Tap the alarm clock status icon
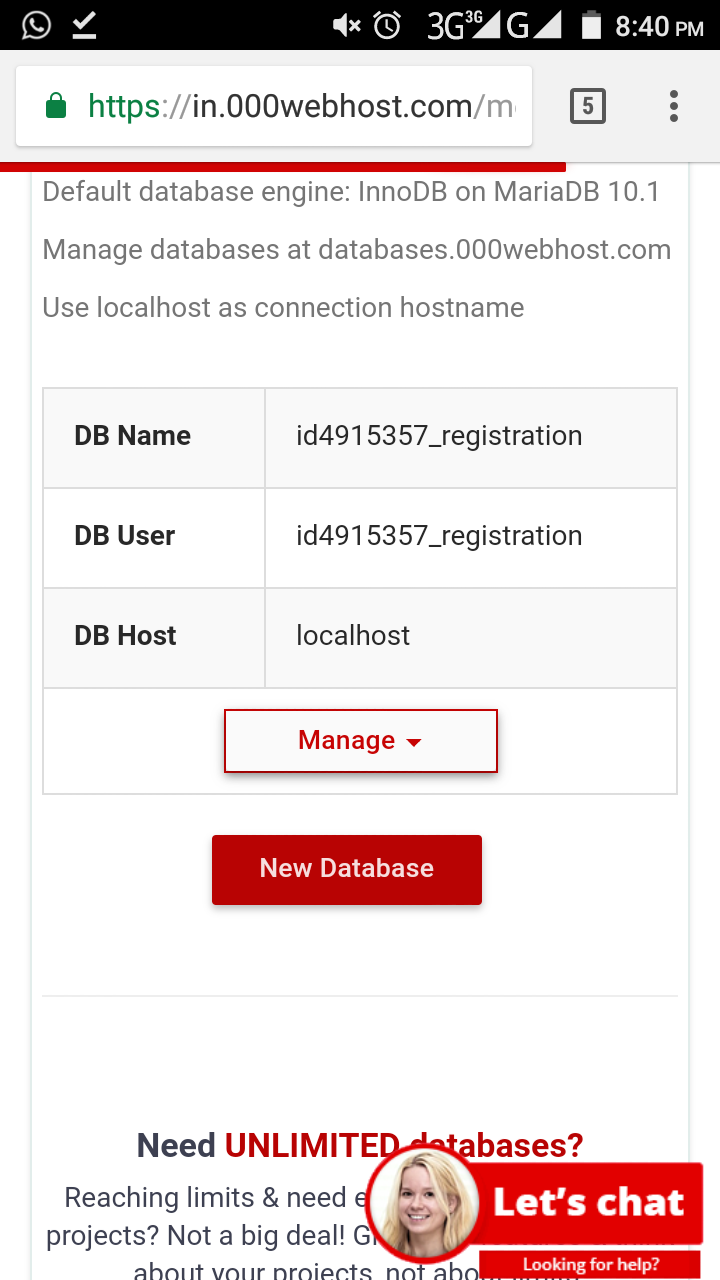This screenshot has width=720, height=1280. (x=387, y=26)
